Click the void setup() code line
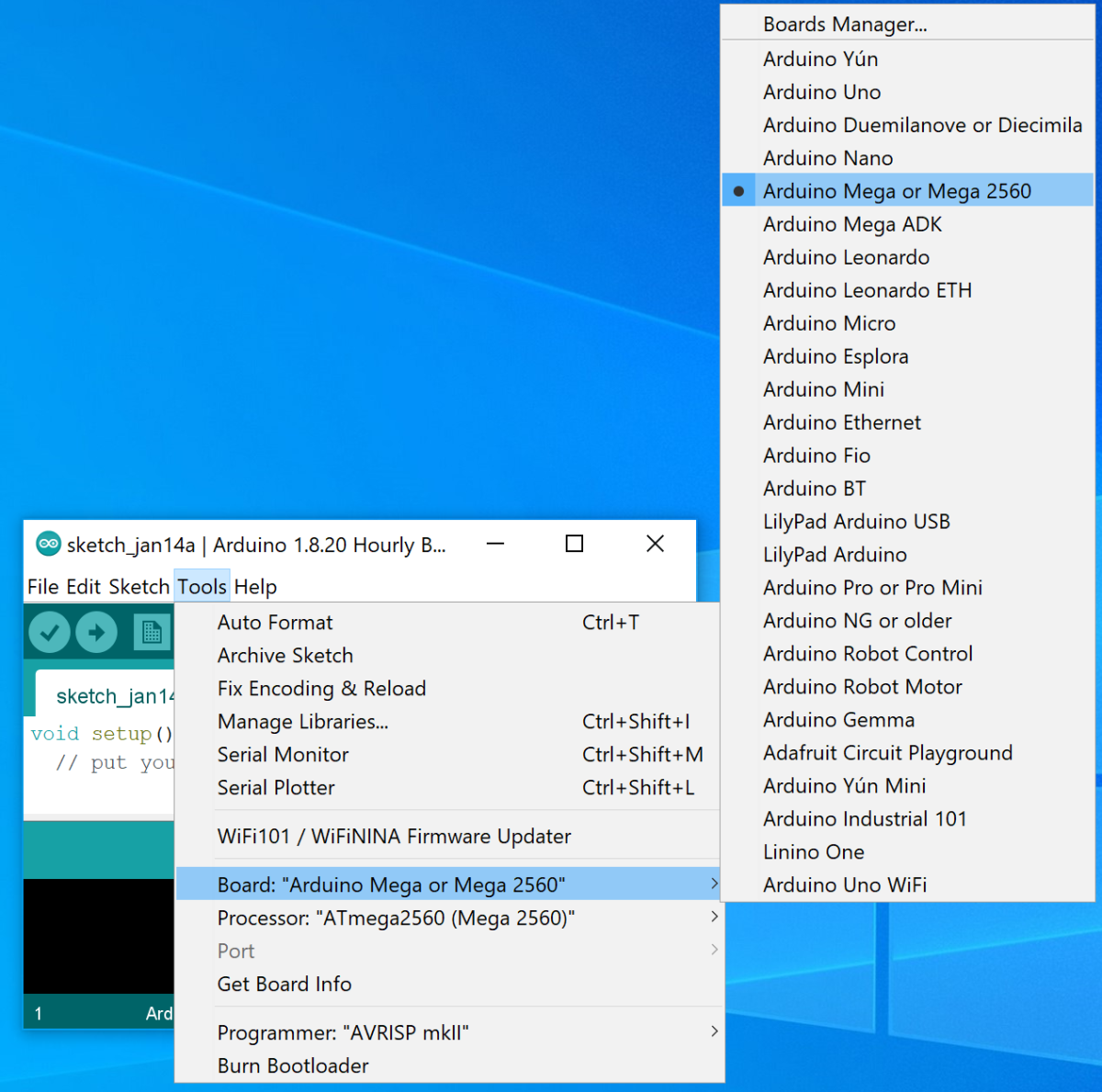 102,734
